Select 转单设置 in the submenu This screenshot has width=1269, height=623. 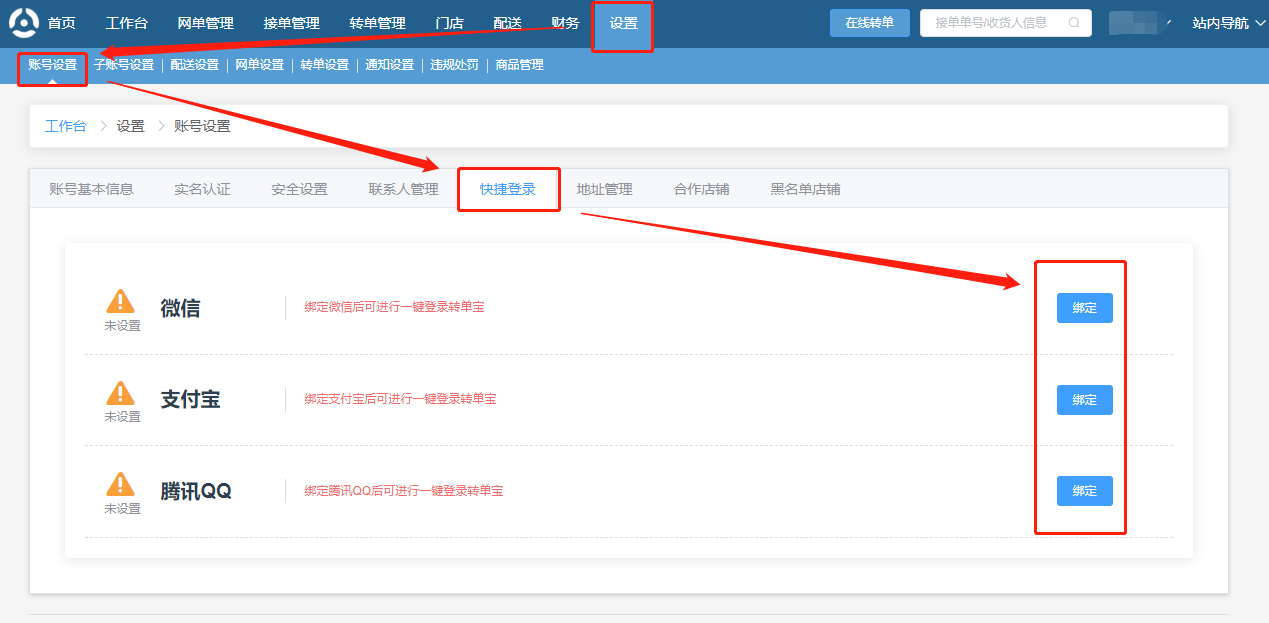[325, 65]
